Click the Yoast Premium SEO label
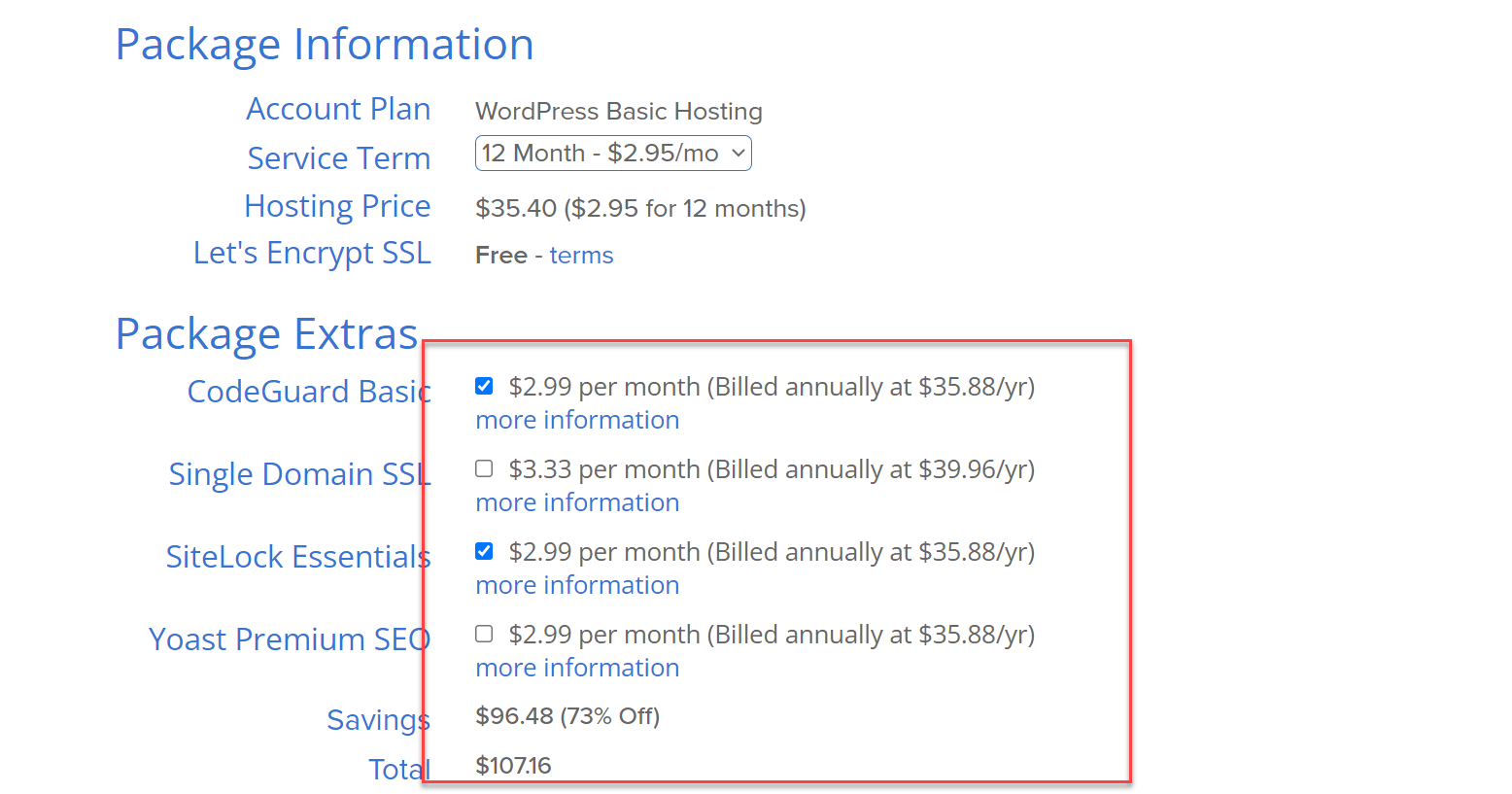The image size is (1512, 794). [290, 639]
